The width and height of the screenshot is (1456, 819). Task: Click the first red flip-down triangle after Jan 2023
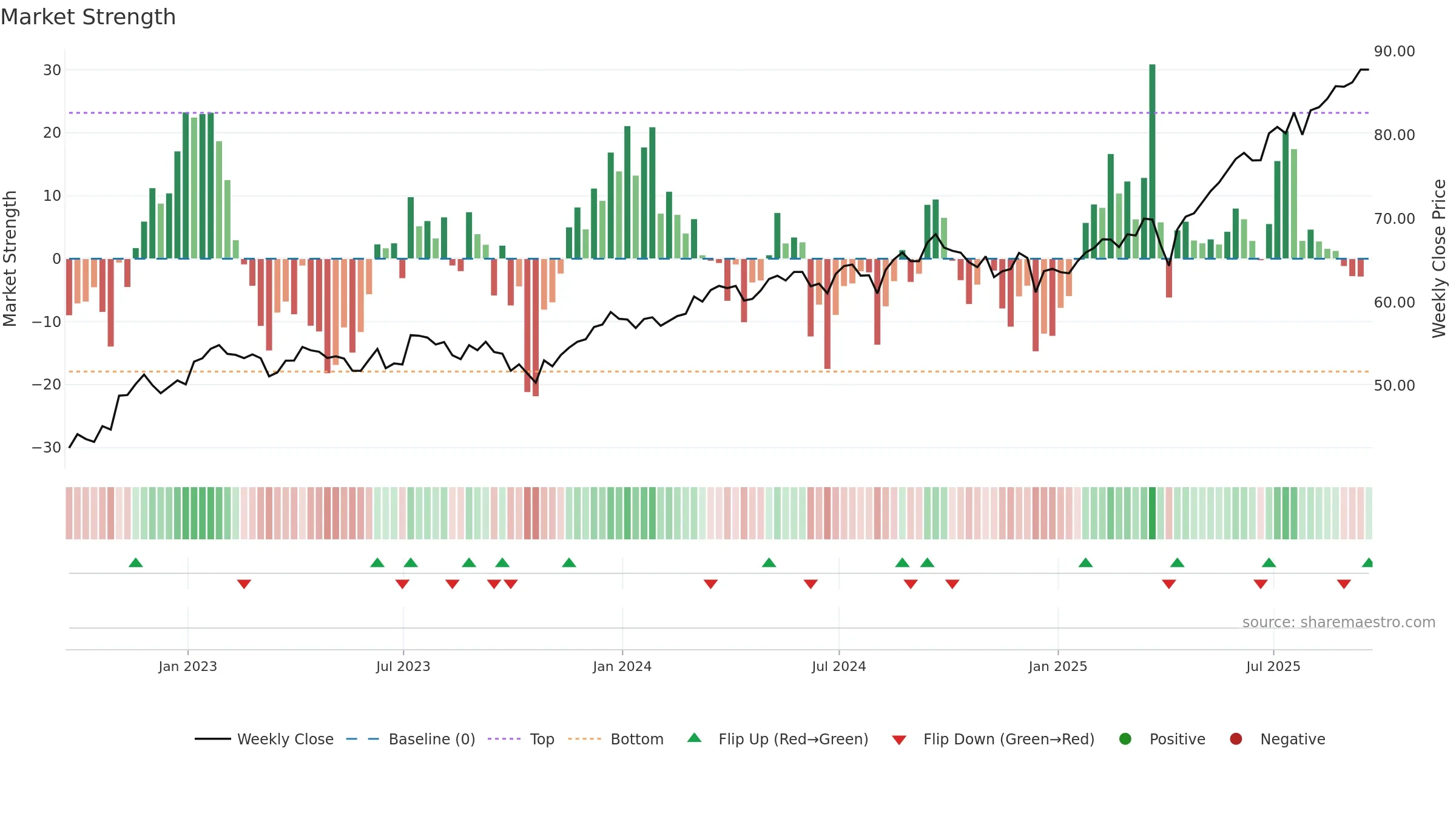tap(244, 584)
